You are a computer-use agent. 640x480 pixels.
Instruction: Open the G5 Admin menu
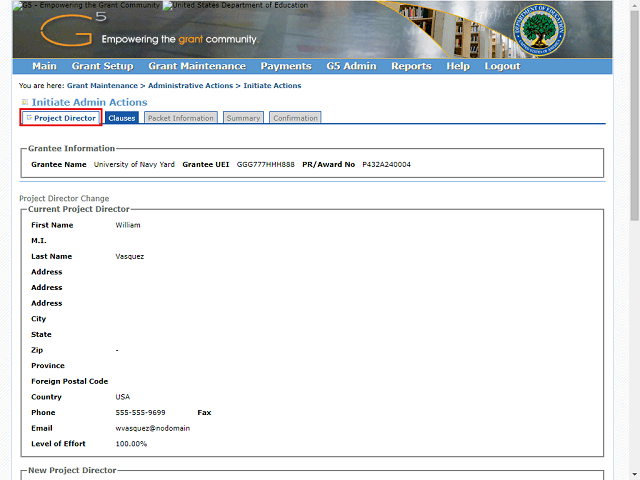[x=351, y=66]
